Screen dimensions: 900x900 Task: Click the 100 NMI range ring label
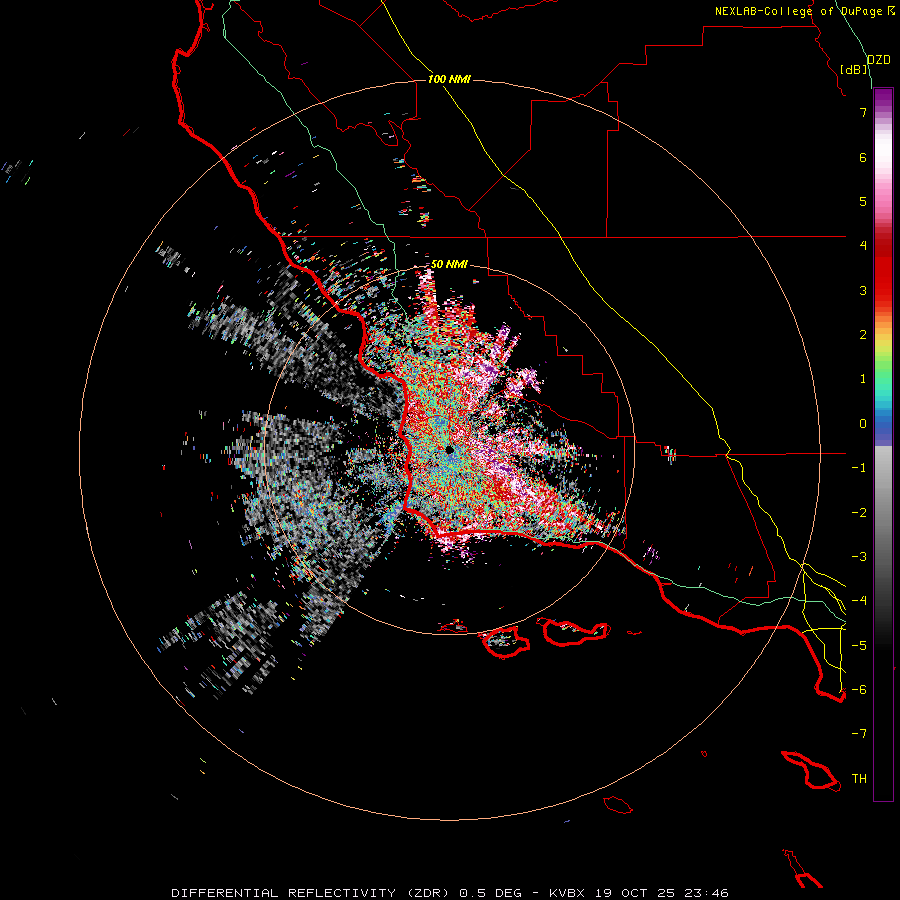coord(449,79)
